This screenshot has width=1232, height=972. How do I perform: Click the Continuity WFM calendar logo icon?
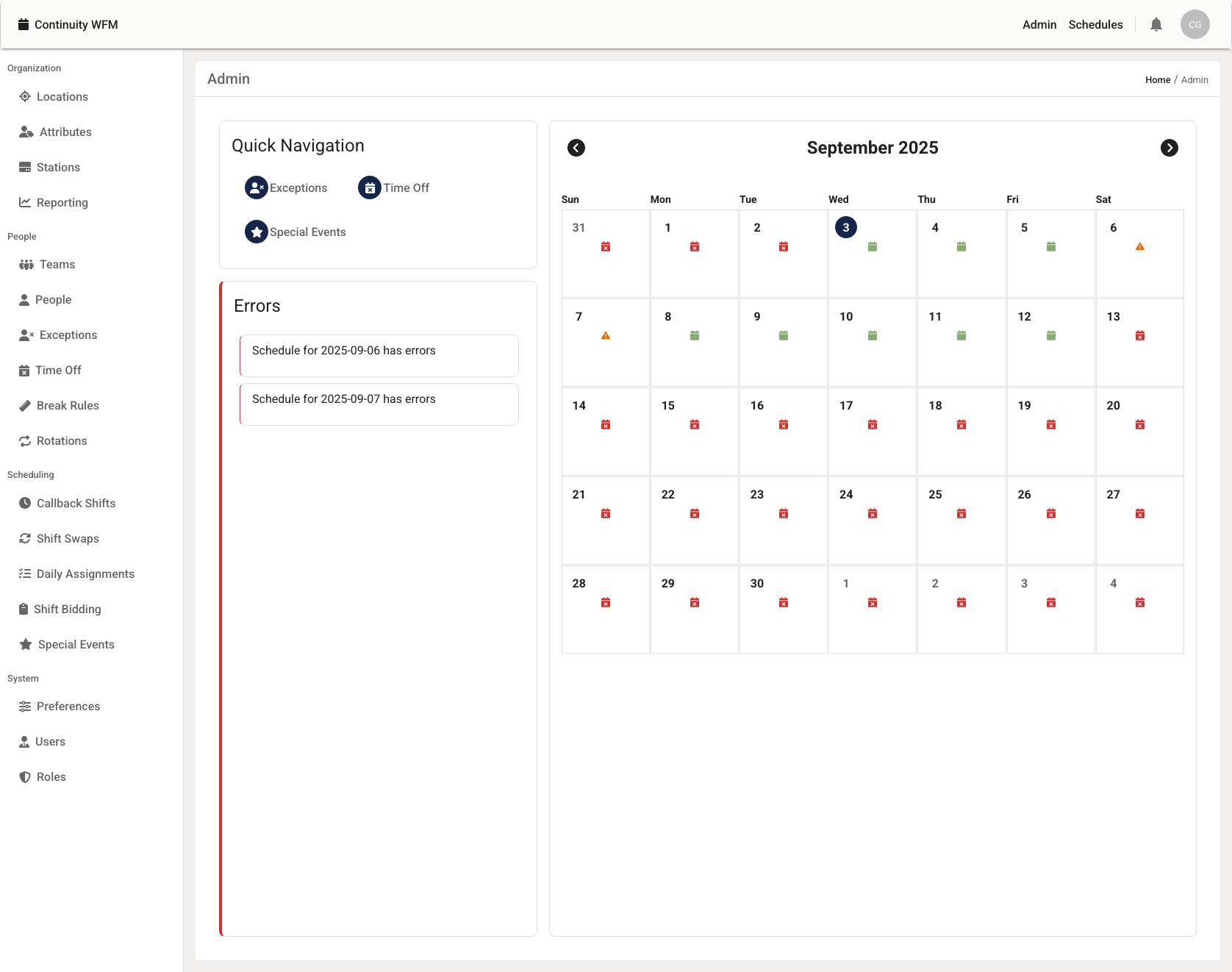[x=24, y=24]
